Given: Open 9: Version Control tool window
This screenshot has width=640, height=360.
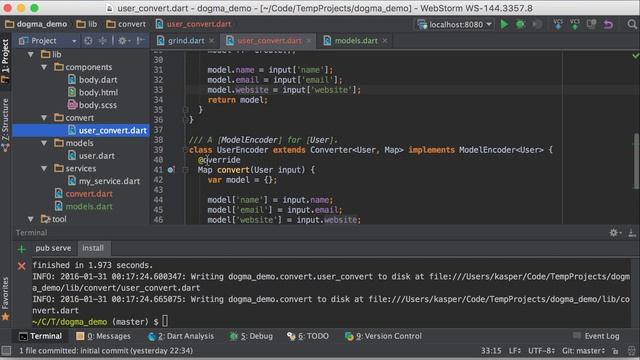Looking at the screenshot, I should 383,336.
